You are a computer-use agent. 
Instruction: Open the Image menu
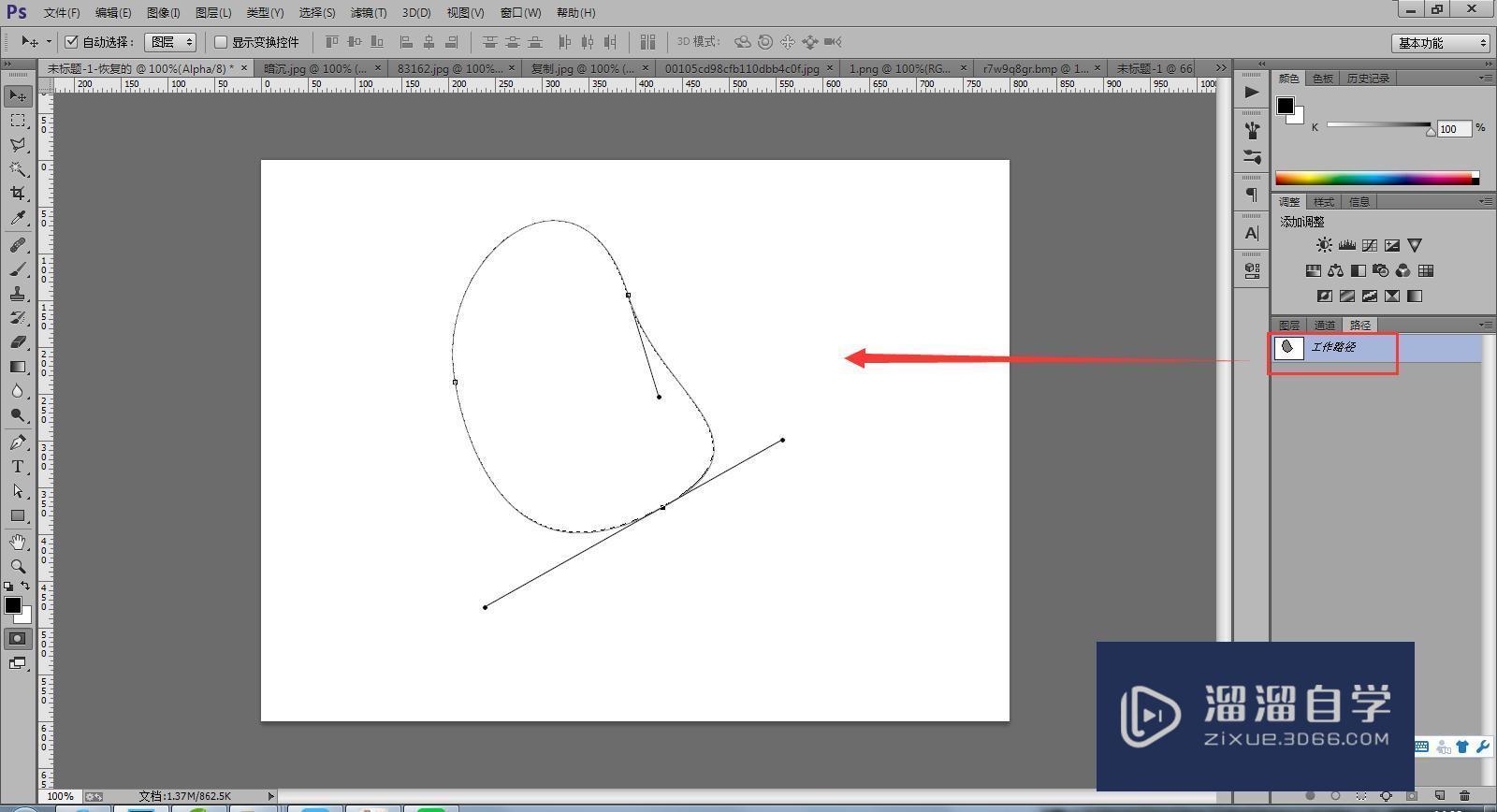(163, 12)
